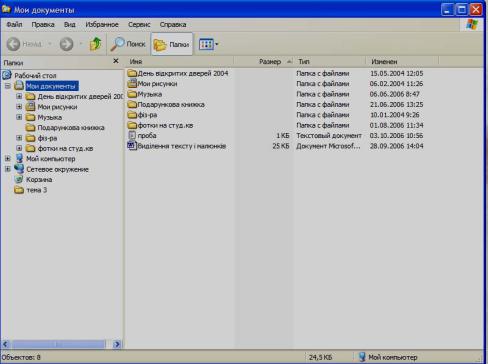Open Forward button history dropdown arrow

click(81, 44)
